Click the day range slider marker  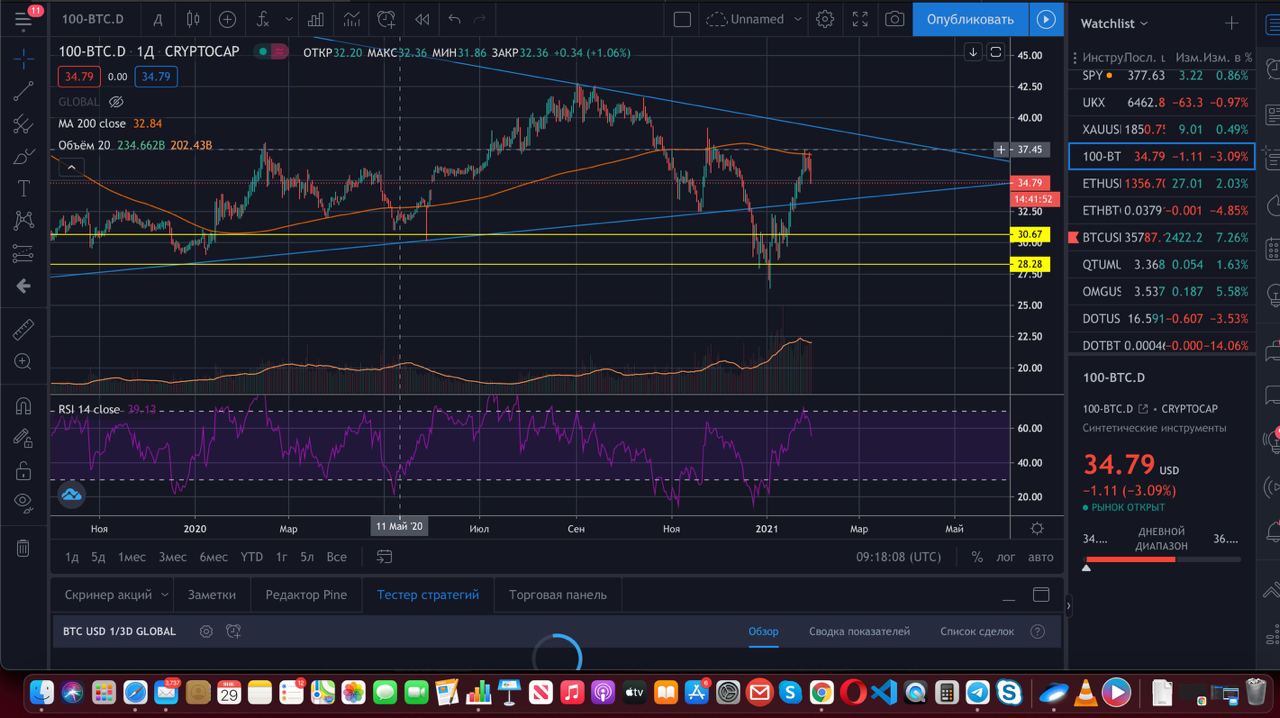(1087, 568)
